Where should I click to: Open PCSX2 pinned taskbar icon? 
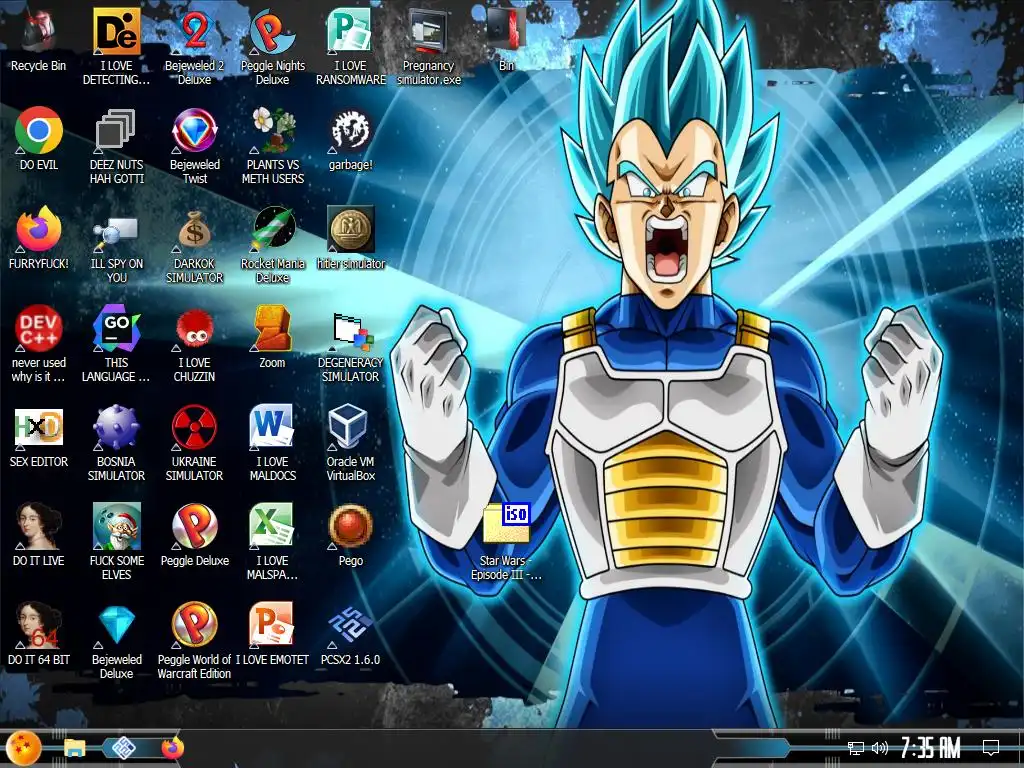coord(123,748)
